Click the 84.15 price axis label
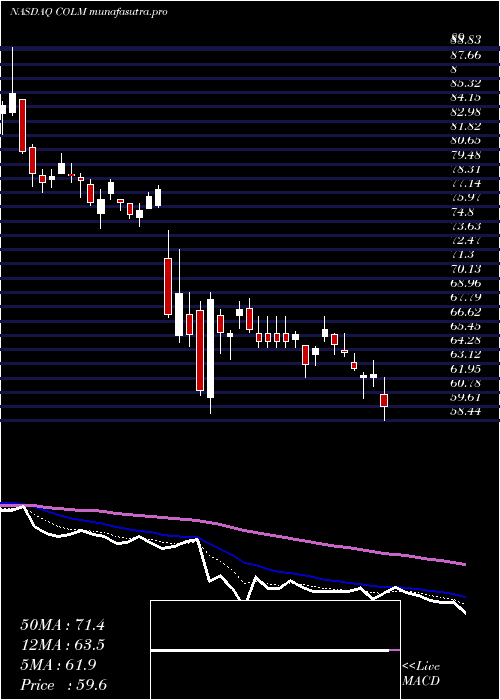The image size is (500, 700). coord(466,98)
